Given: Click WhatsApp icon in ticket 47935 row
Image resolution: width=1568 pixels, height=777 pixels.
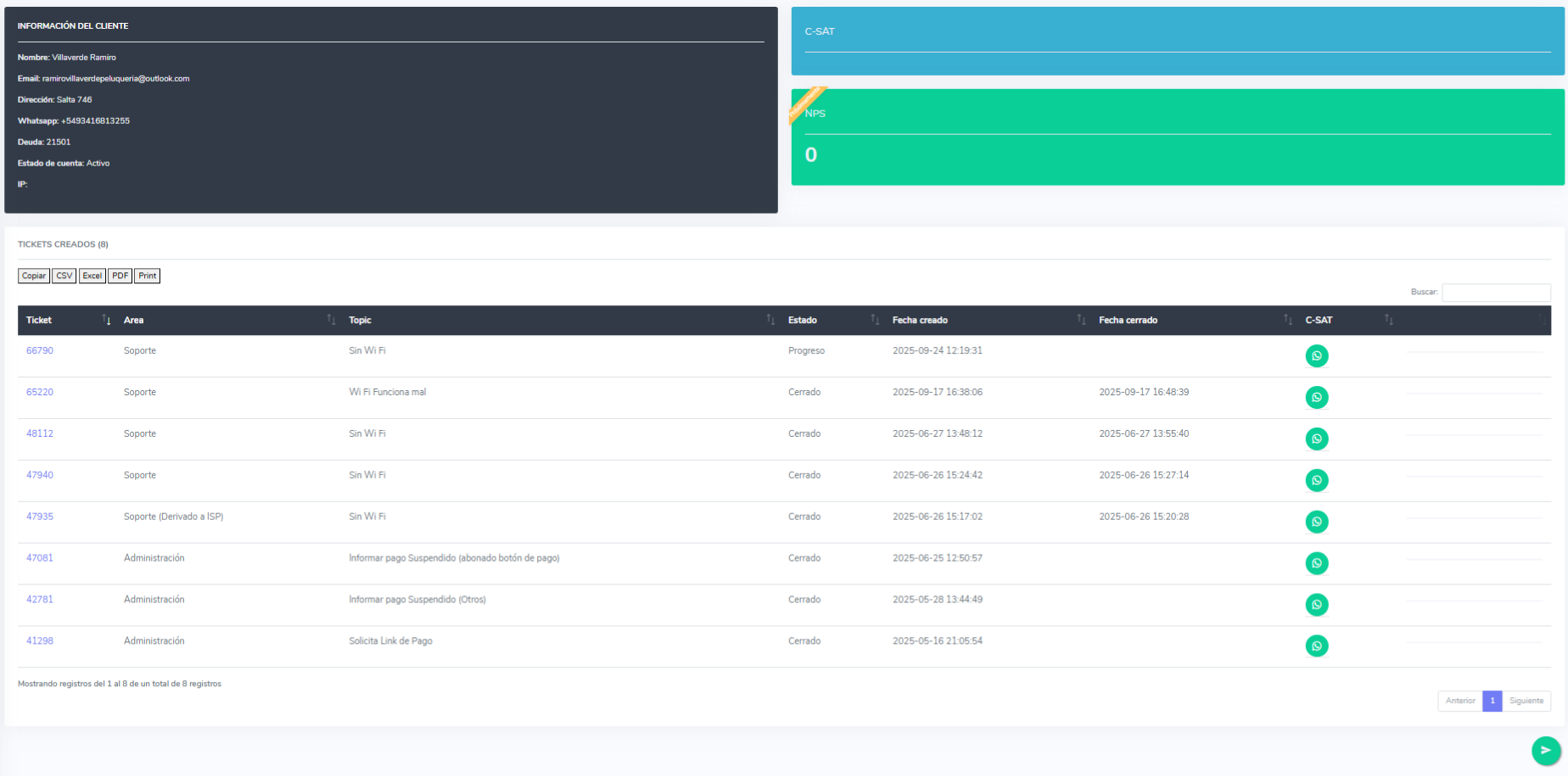Looking at the screenshot, I should tap(1316, 522).
